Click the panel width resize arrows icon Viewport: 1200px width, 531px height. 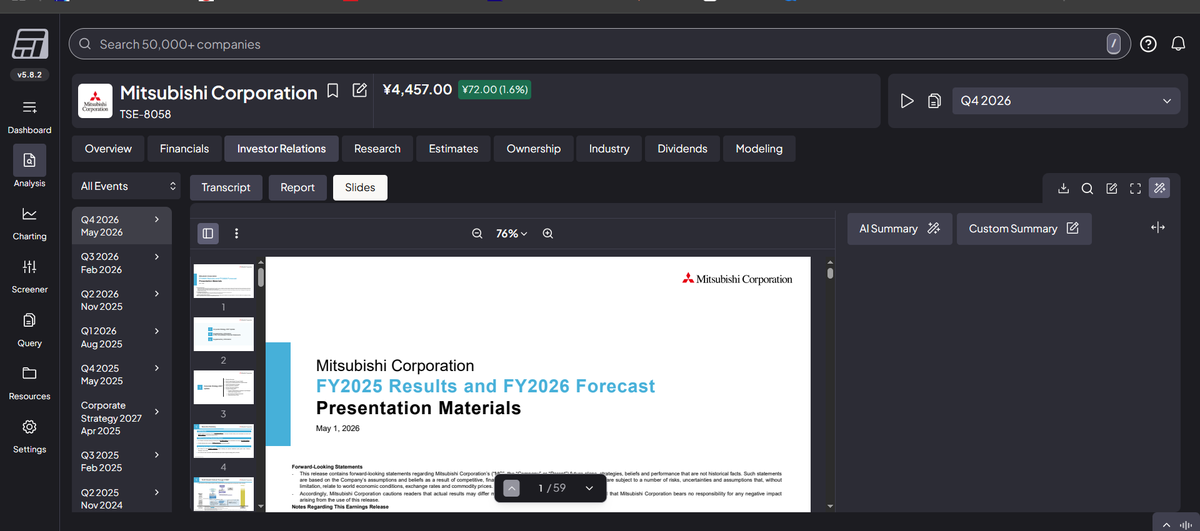(1158, 228)
